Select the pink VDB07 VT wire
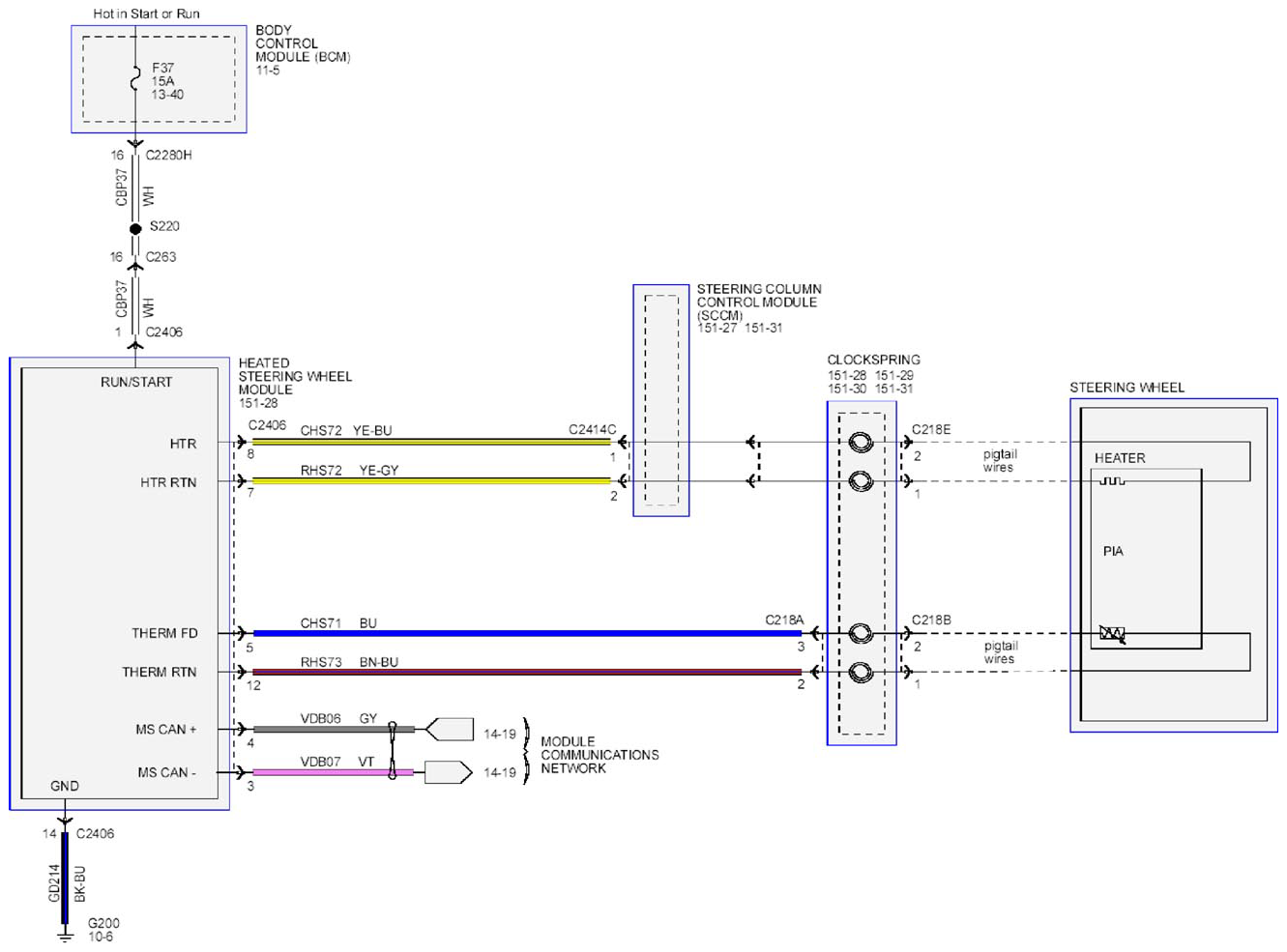Viewport: 1287px width, 952px height. [333, 772]
